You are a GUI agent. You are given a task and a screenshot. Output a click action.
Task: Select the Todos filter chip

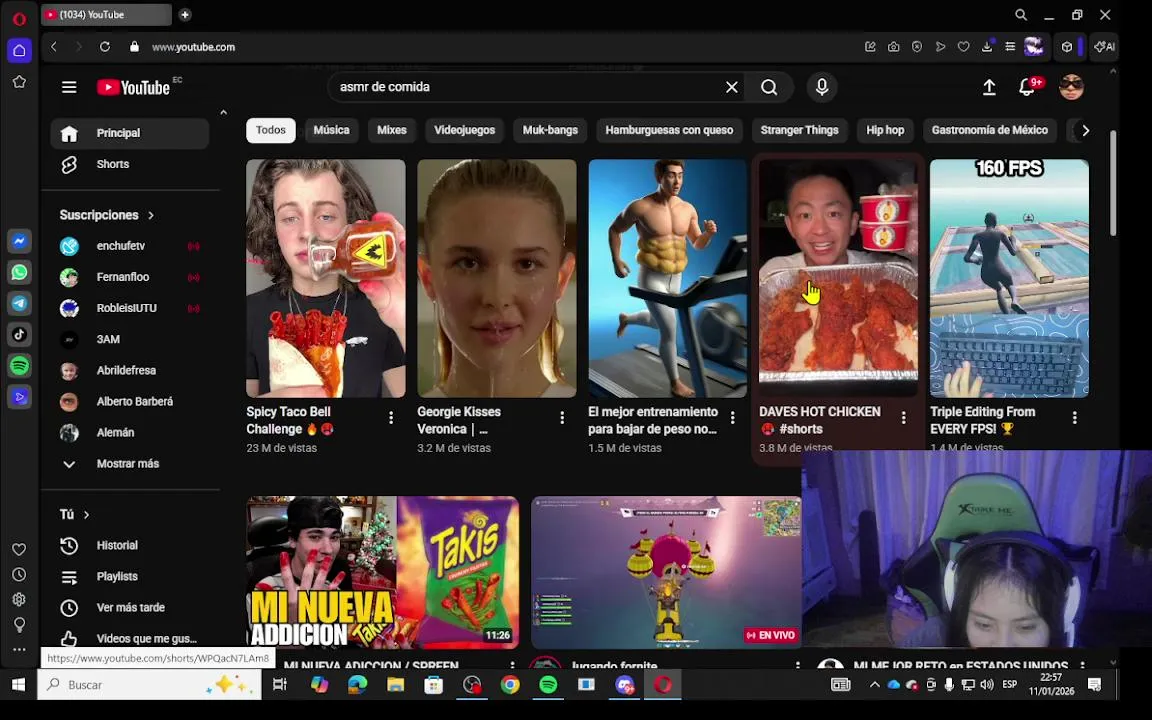pos(270,130)
